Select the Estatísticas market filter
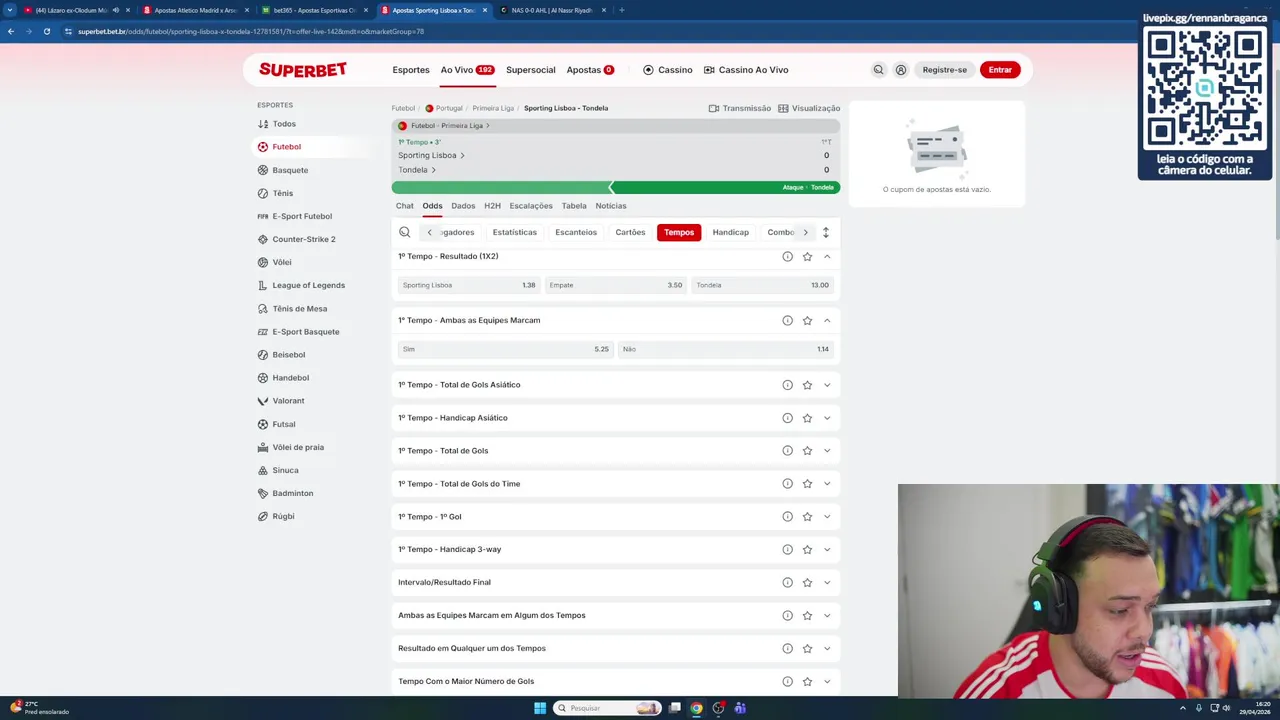The height and width of the screenshot is (720, 1280). (x=515, y=232)
